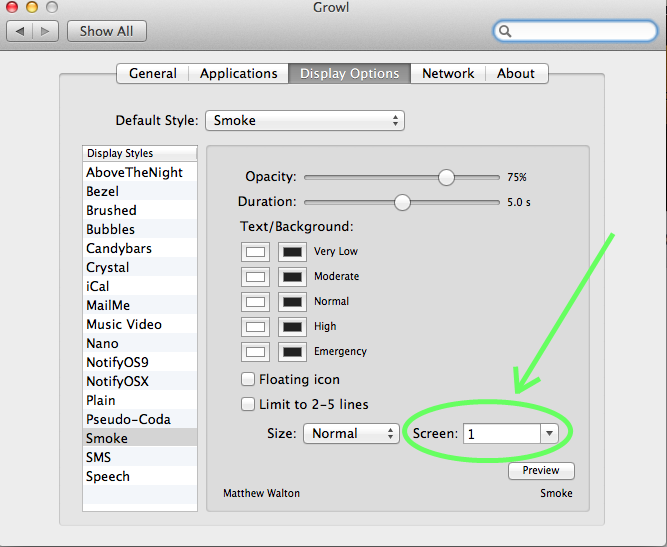This screenshot has width=667, height=547.
Task: Click the Show All button
Action: 107,31
